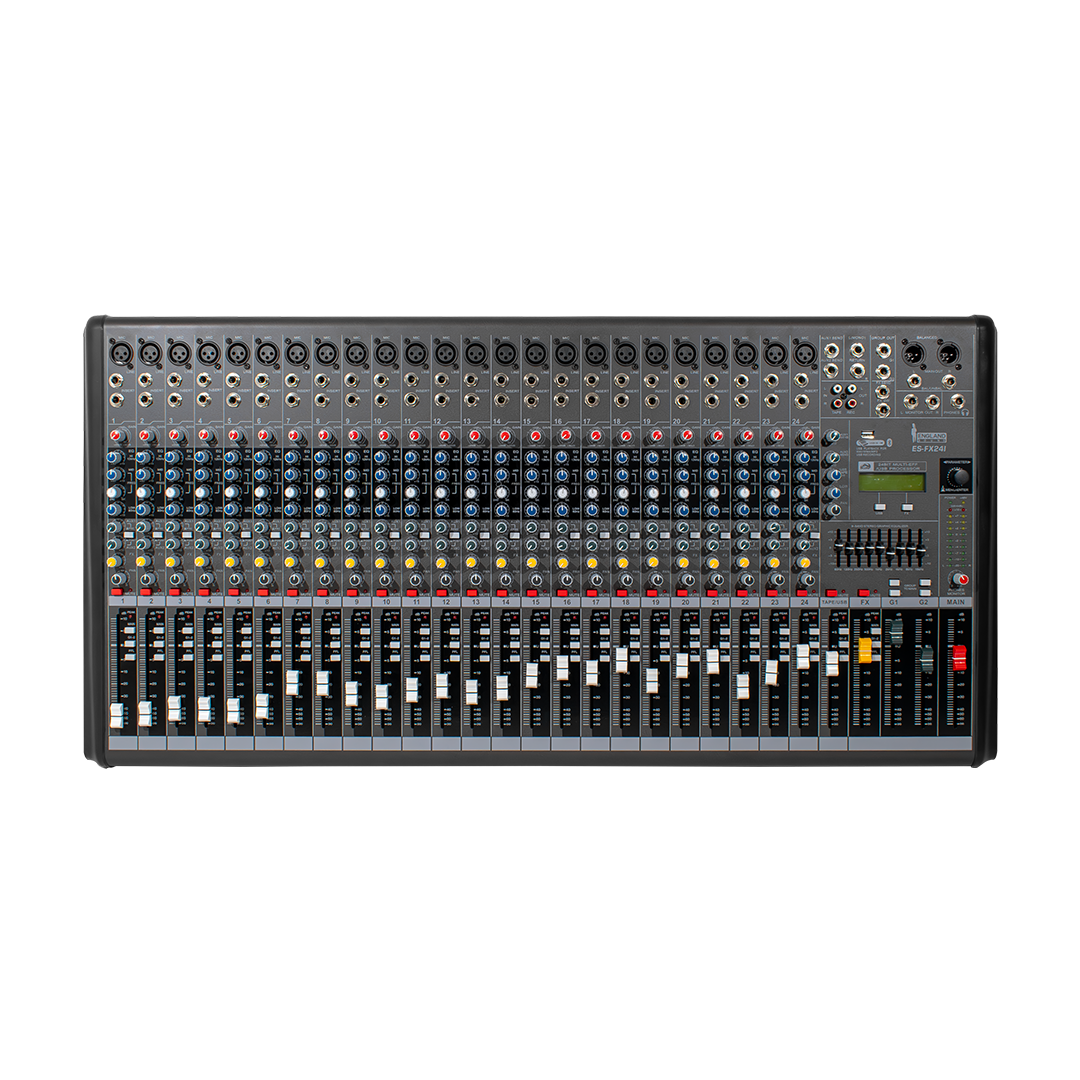Click the channel 19 white fader
This screenshot has height=1080, width=1080.
pyautogui.click(x=652, y=681)
